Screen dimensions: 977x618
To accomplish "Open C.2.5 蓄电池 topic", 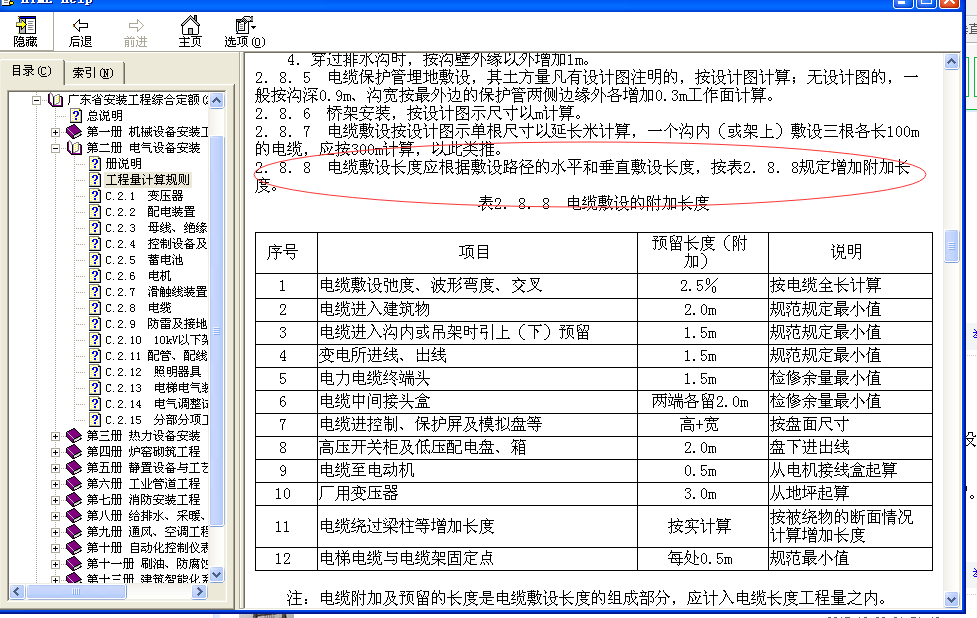I will [144, 260].
